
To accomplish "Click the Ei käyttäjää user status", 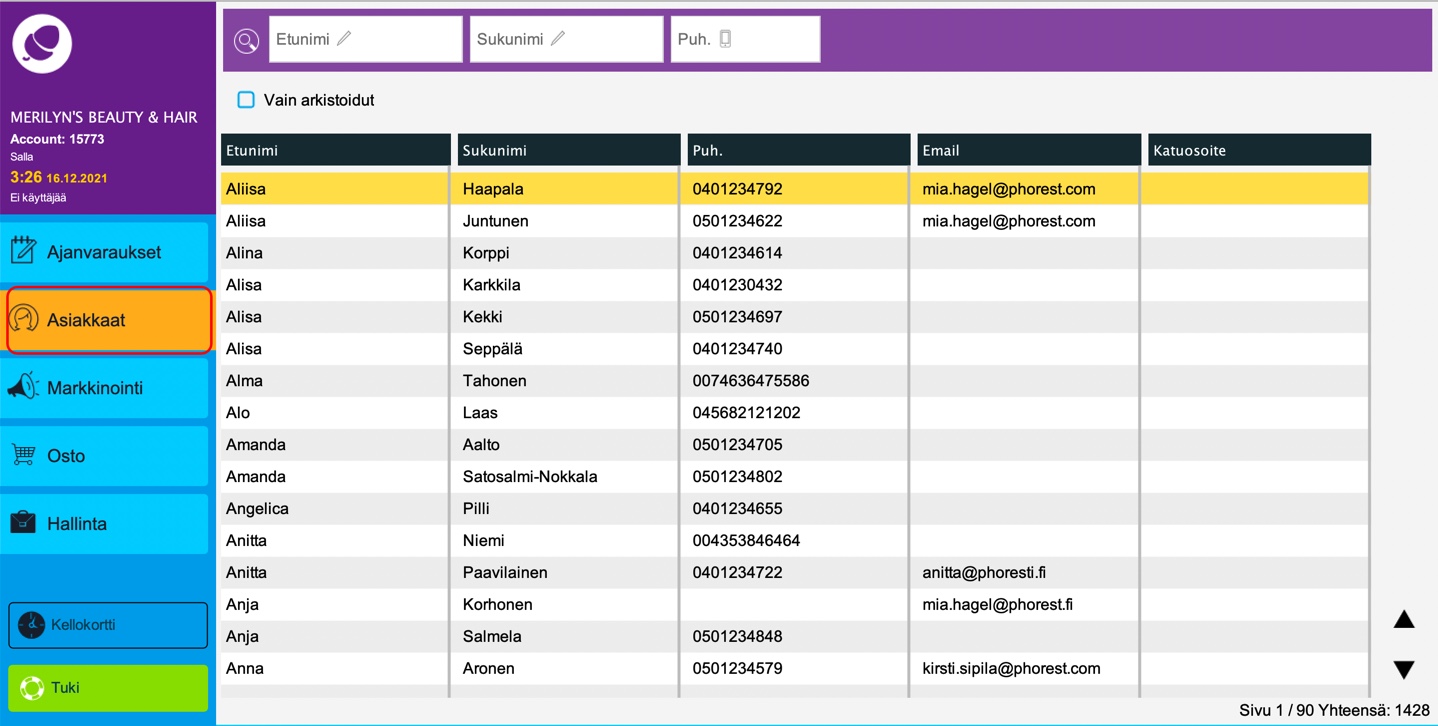I will 38,198.
